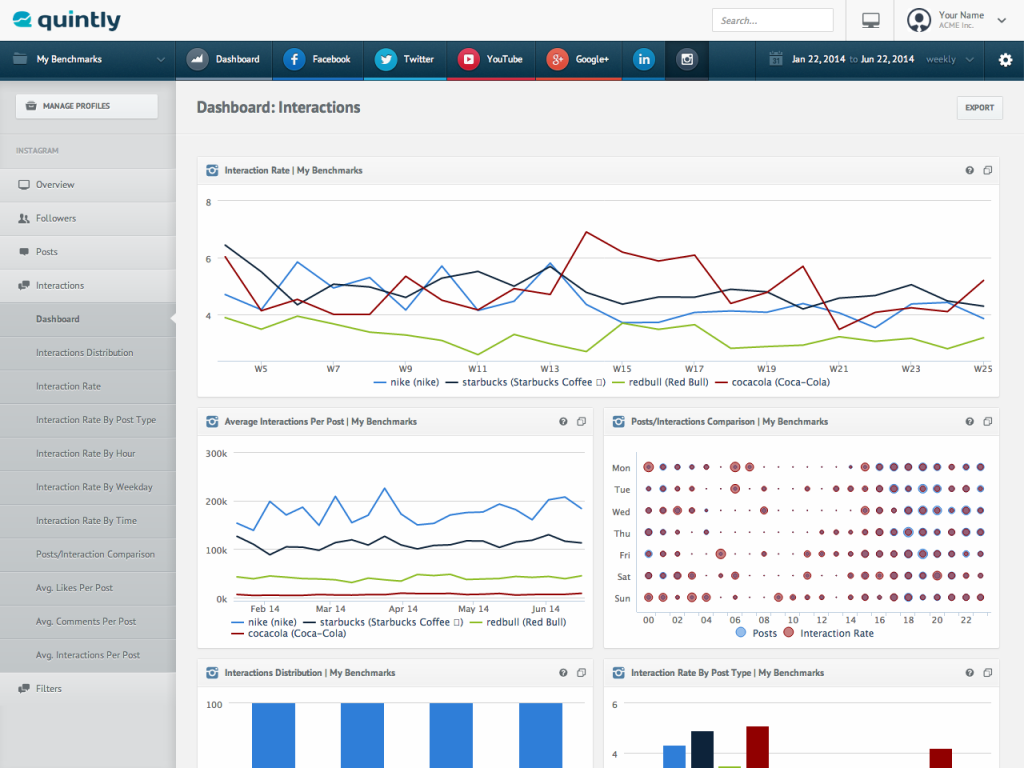Toggle starbucks series in Interaction Rate legend
Screen dimensions: 1024x768
tap(525, 382)
